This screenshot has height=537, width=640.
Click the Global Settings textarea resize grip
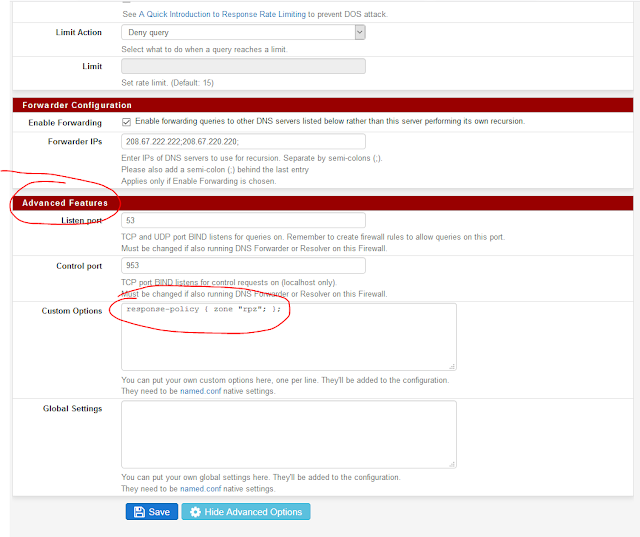coord(452,465)
